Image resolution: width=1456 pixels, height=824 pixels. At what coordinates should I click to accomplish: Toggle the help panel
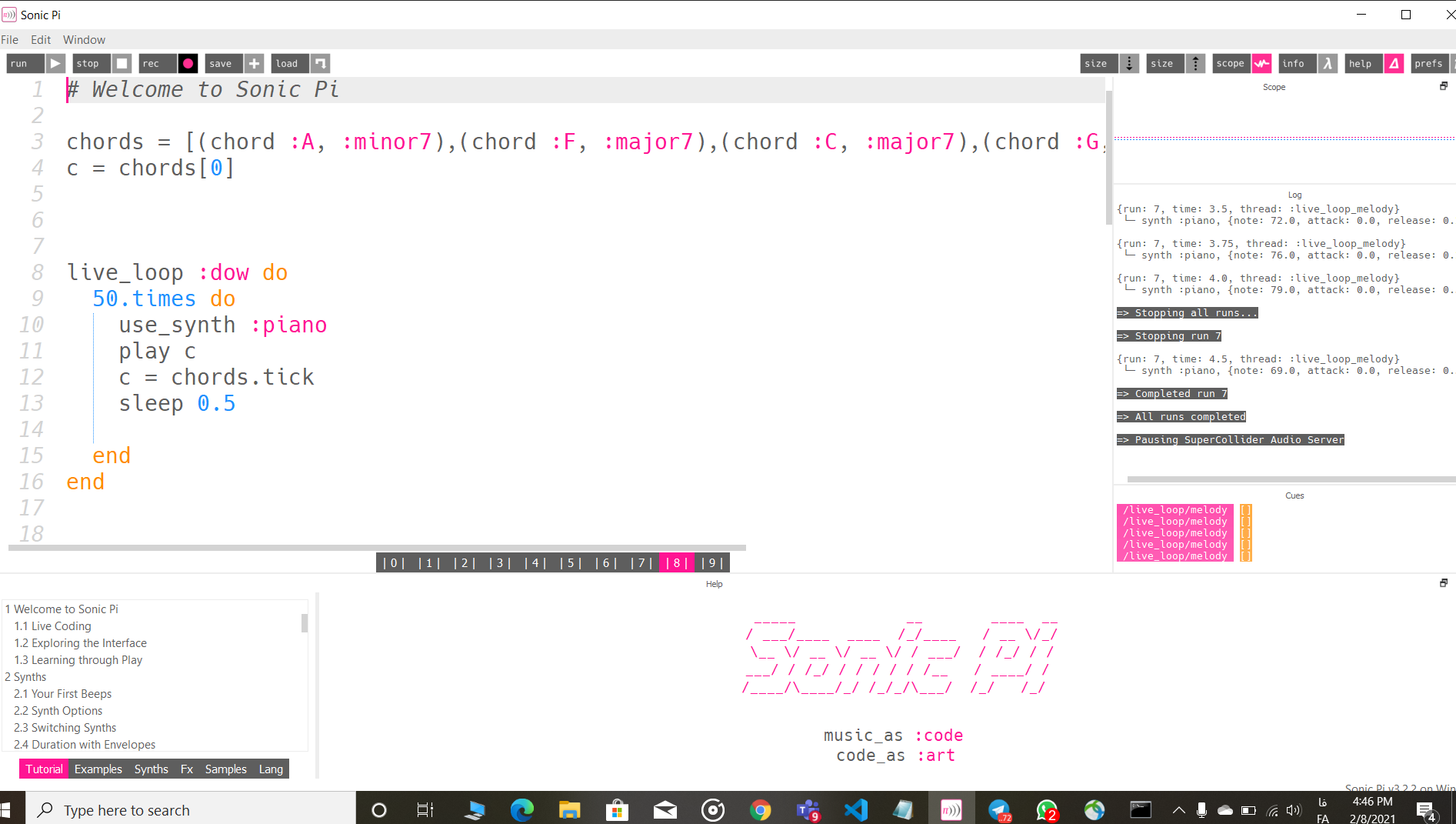[x=1374, y=64]
